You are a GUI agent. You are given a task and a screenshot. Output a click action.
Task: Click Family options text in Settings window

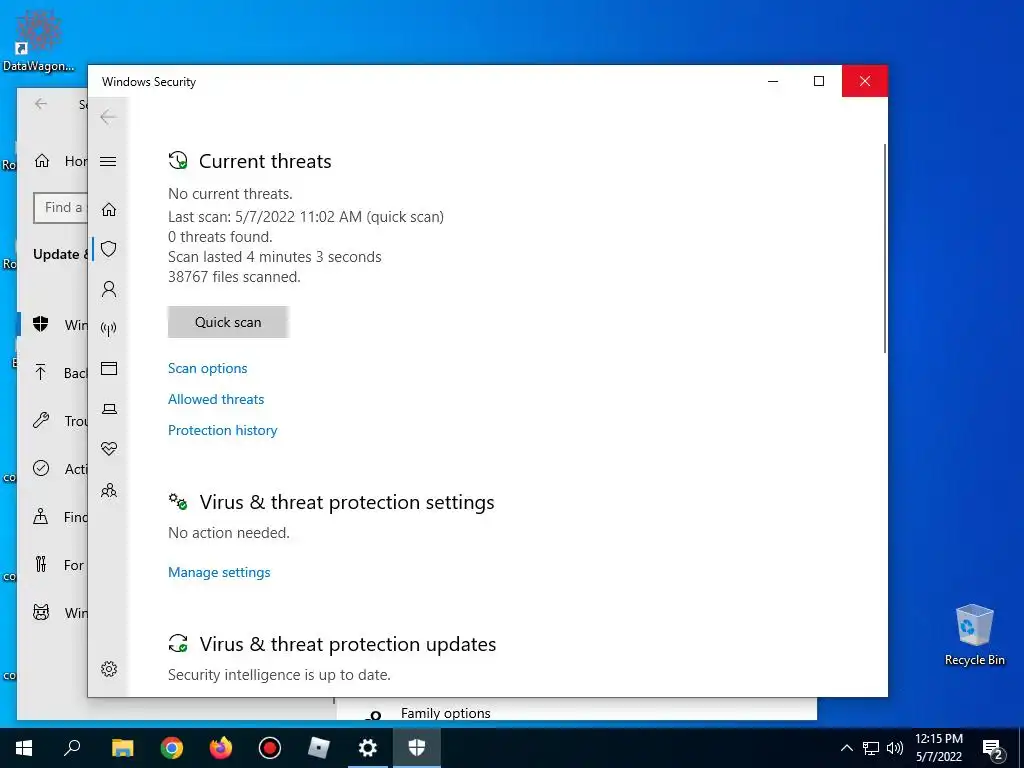(445, 713)
